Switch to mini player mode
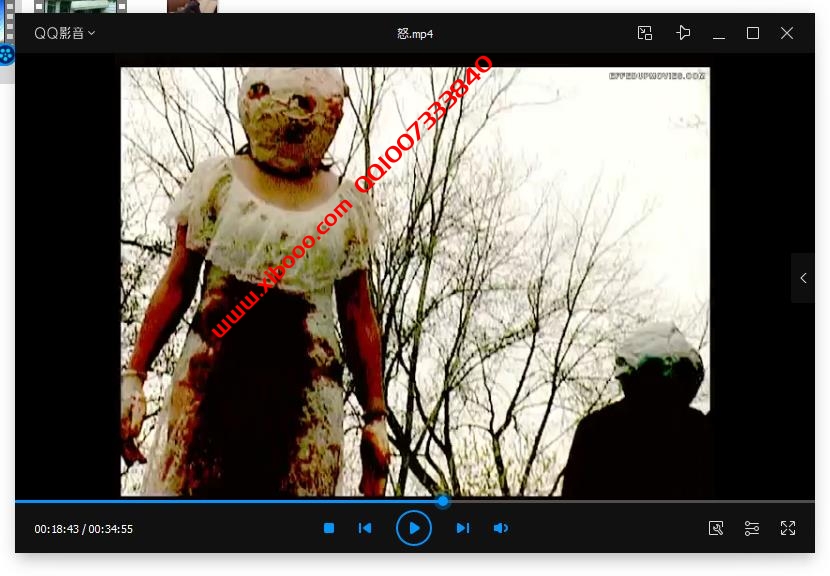 (x=645, y=33)
